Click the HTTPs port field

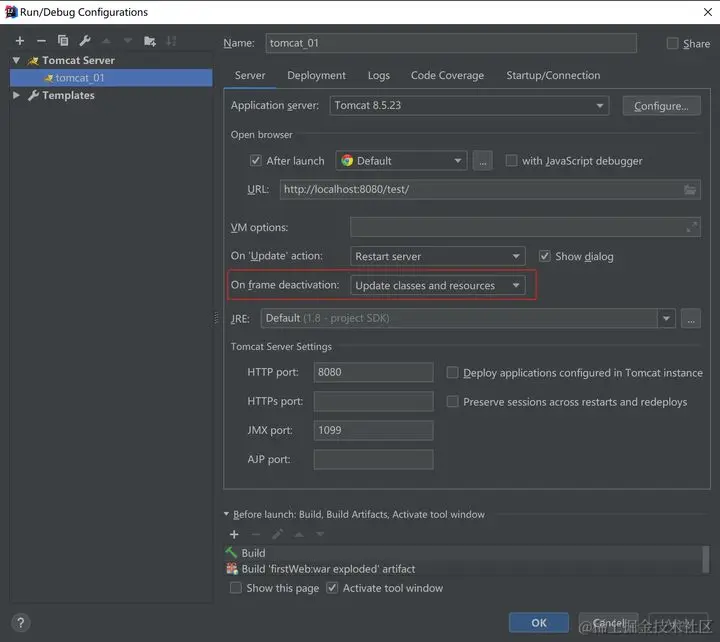pyautogui.click(x=373, y=401)
